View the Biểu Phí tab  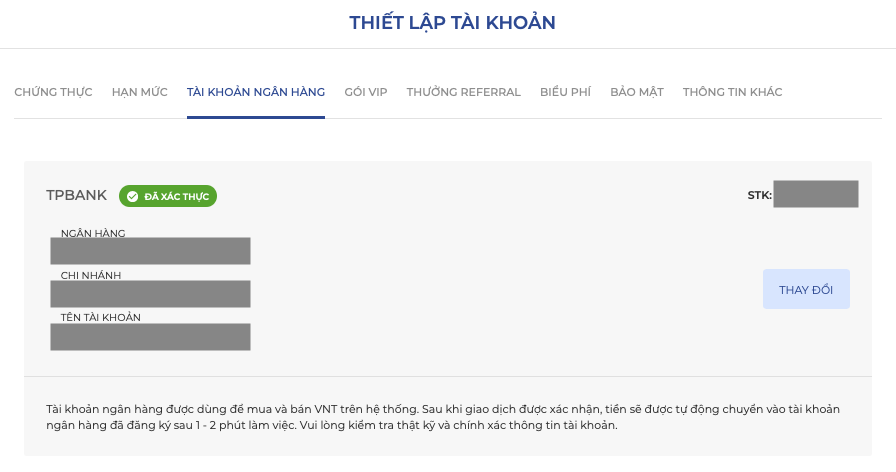(x=565, y=92)
